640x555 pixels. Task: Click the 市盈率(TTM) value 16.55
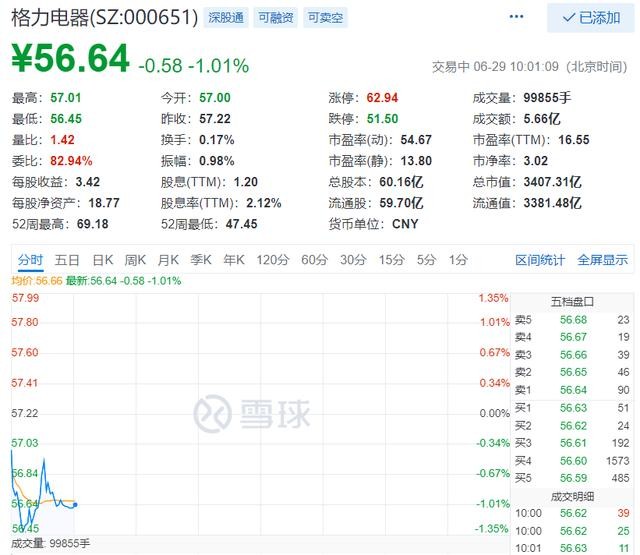click(574, 140)
